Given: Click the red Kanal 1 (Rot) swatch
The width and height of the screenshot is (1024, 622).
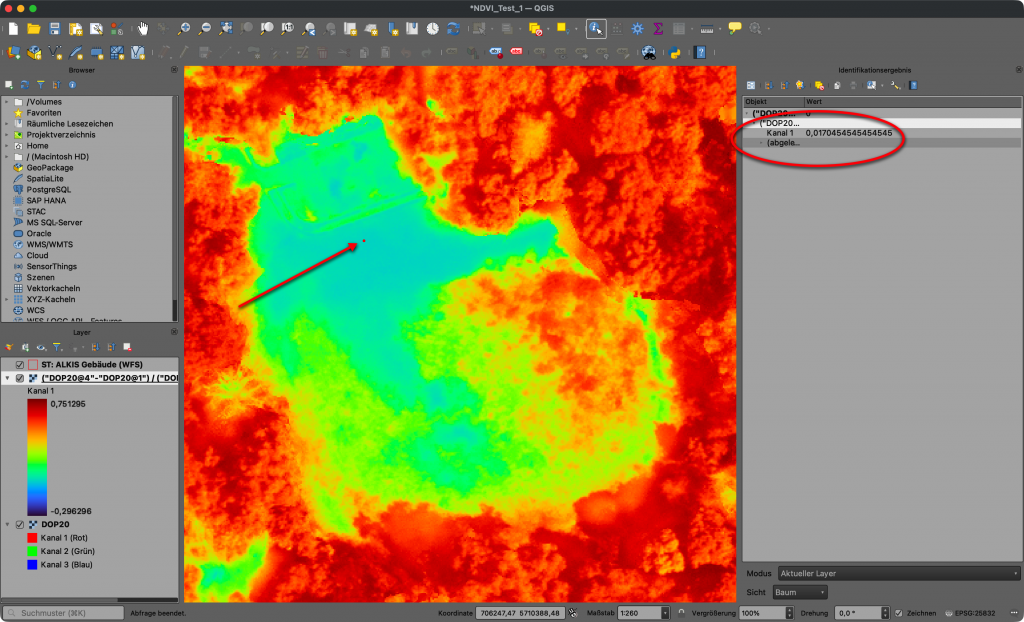Looking at the screenshot, I should [32, 538].
